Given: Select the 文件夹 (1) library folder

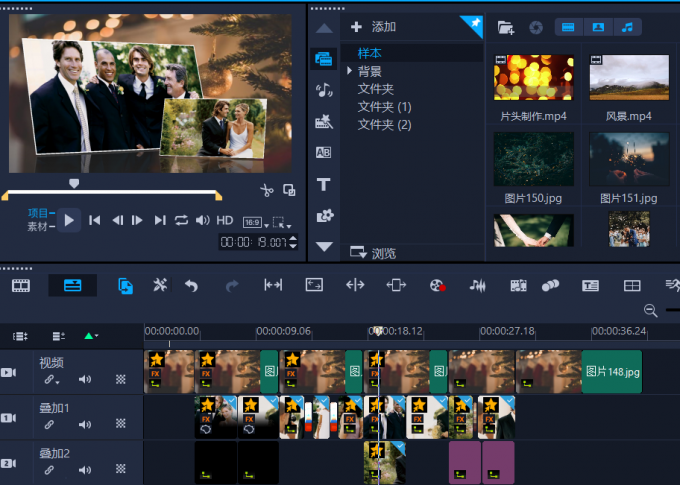Looking at the screenshot, I should 384,107.
